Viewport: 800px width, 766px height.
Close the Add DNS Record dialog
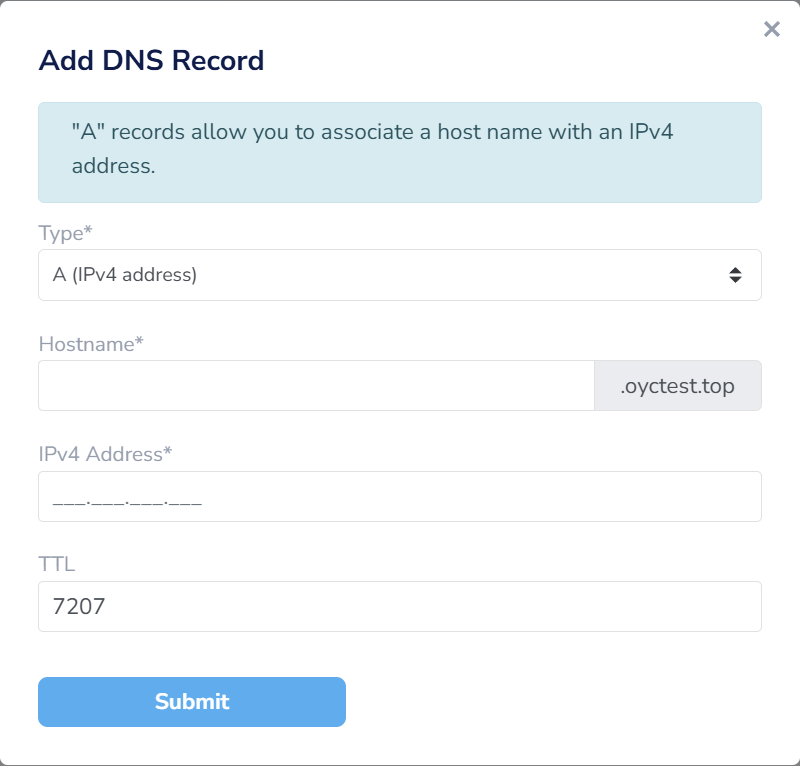coord(771,30)
